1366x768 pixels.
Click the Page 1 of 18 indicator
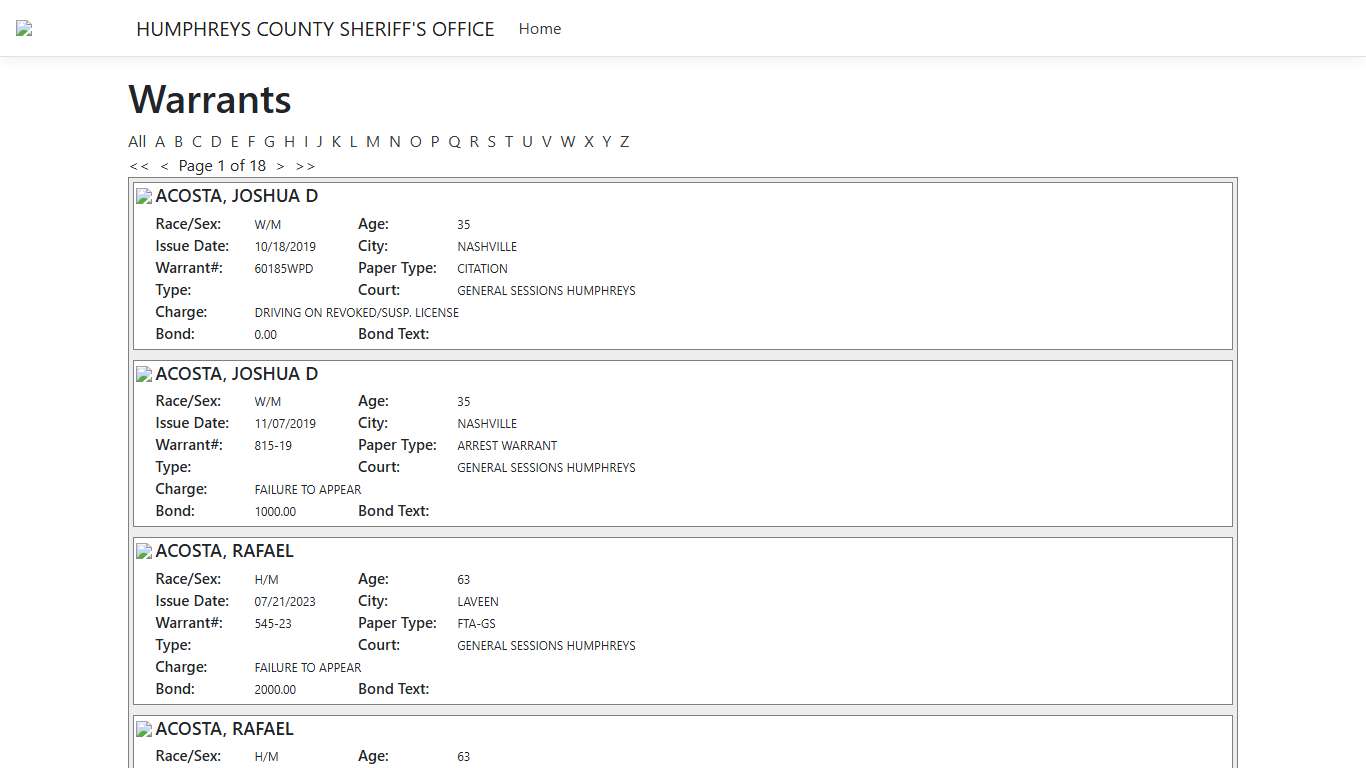click(x=222, y=165)
